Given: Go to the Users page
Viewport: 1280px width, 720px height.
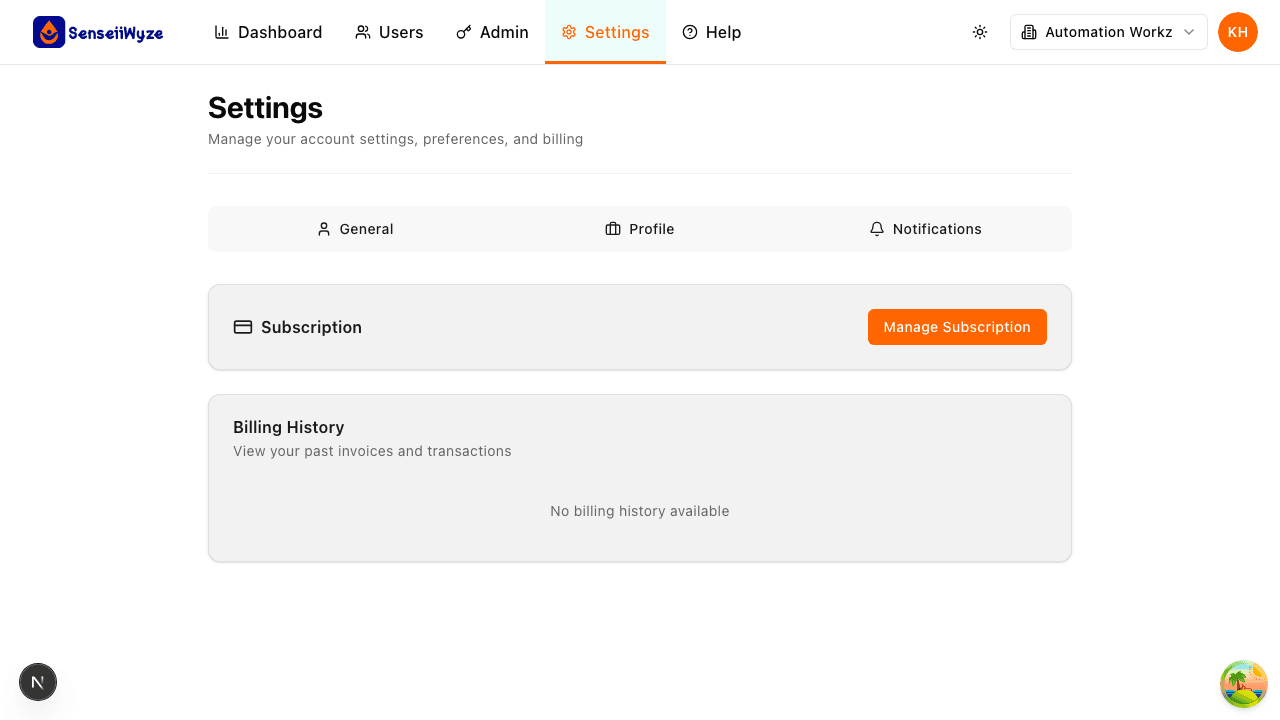Looking at the screenshot, I should click(x=389, y=32).
